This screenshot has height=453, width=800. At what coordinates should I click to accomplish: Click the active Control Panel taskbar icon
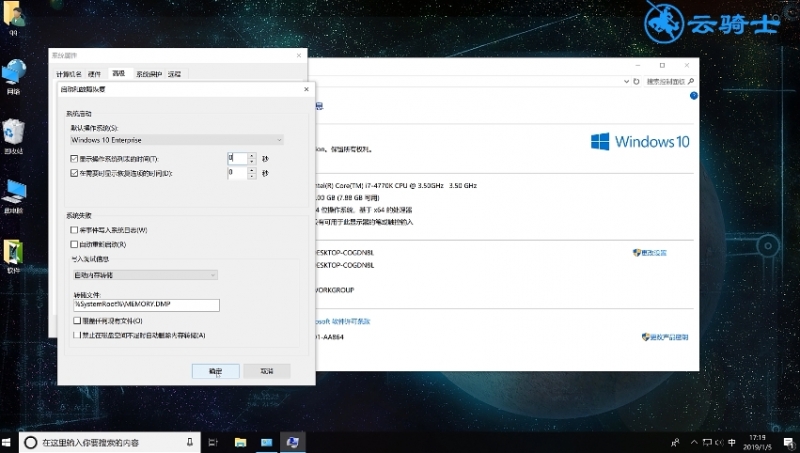(x=293, y=442)
